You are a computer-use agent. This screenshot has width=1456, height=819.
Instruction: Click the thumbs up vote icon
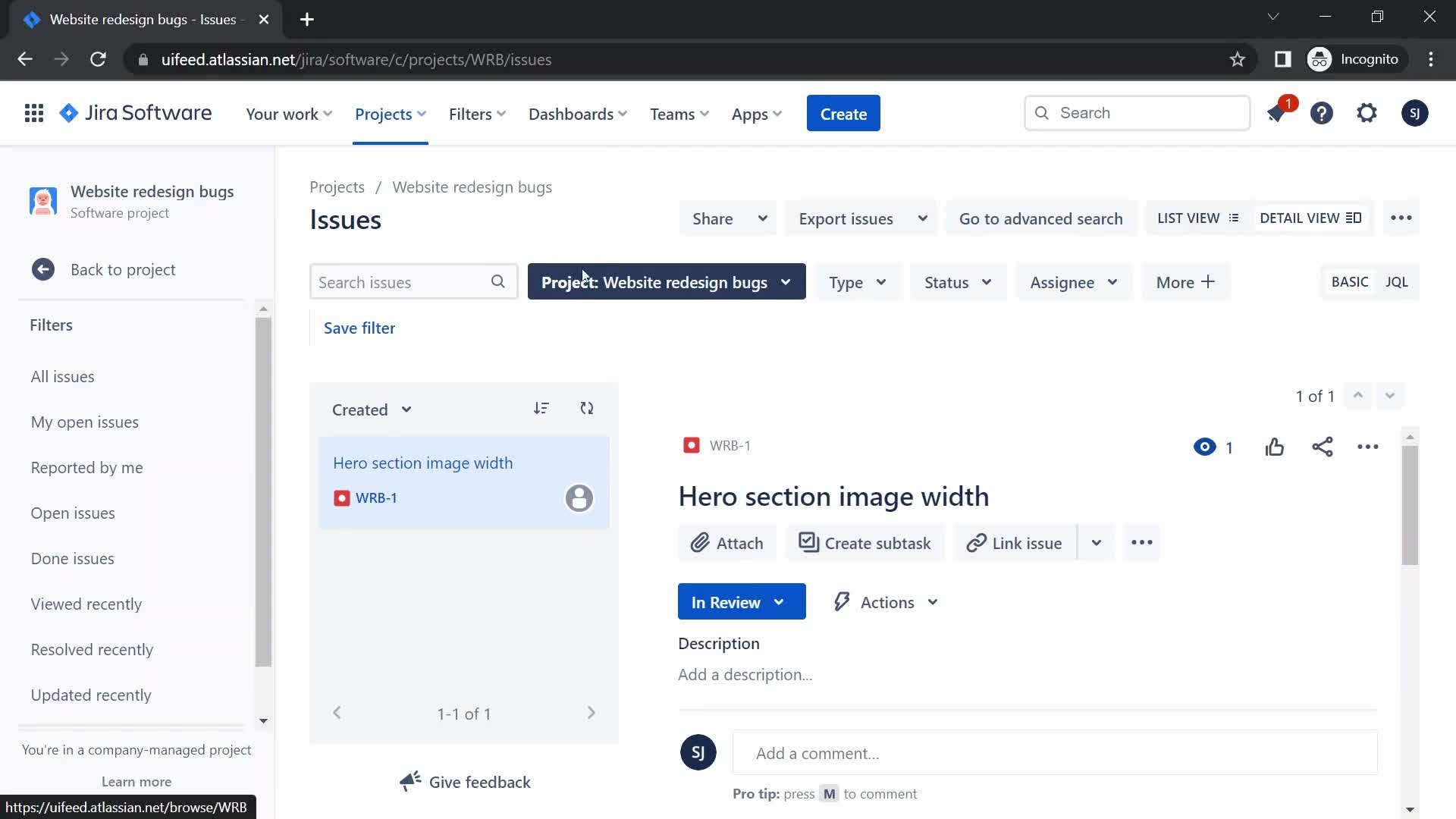point(1275,447)
